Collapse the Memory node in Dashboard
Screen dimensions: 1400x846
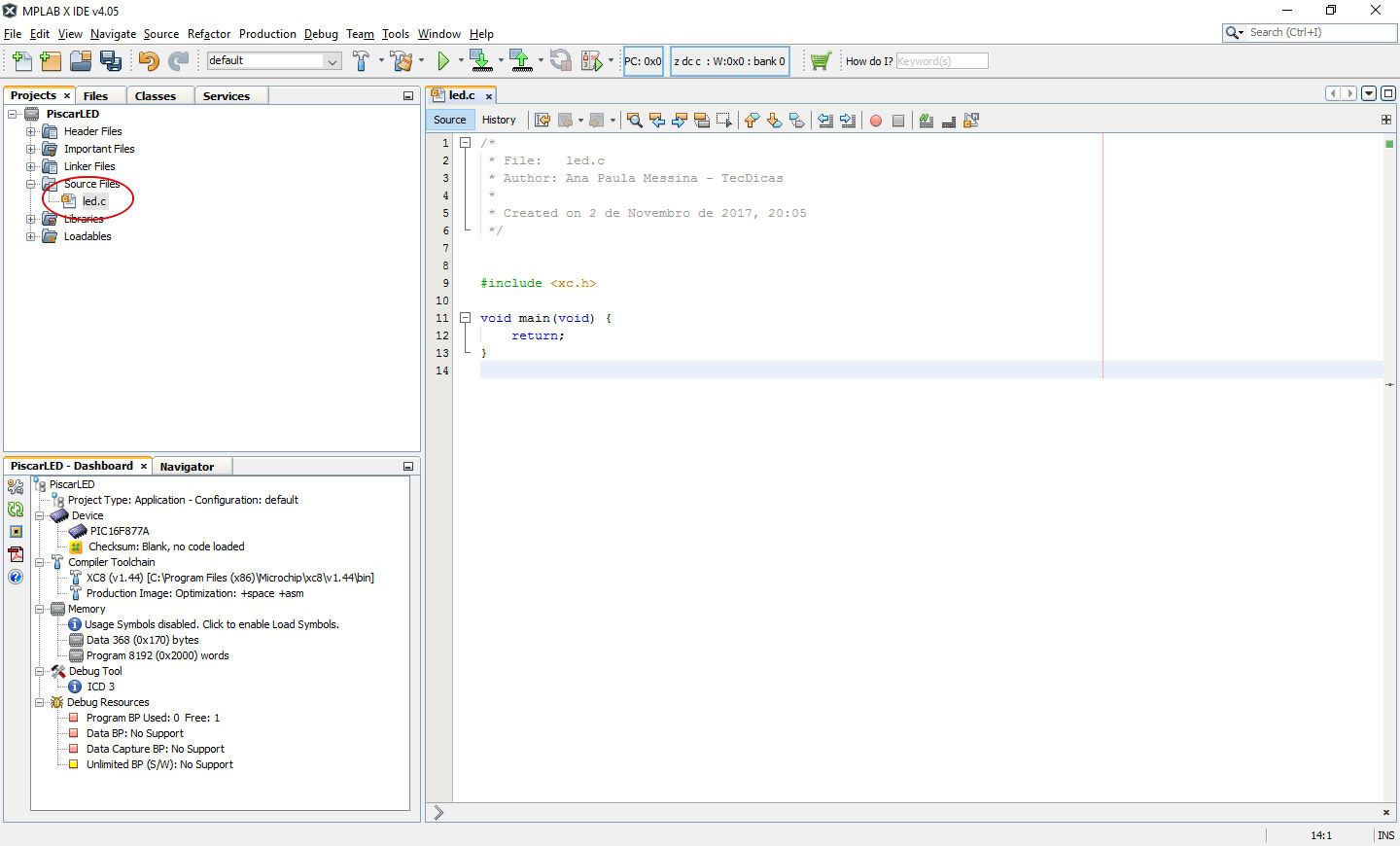[40, 609]
